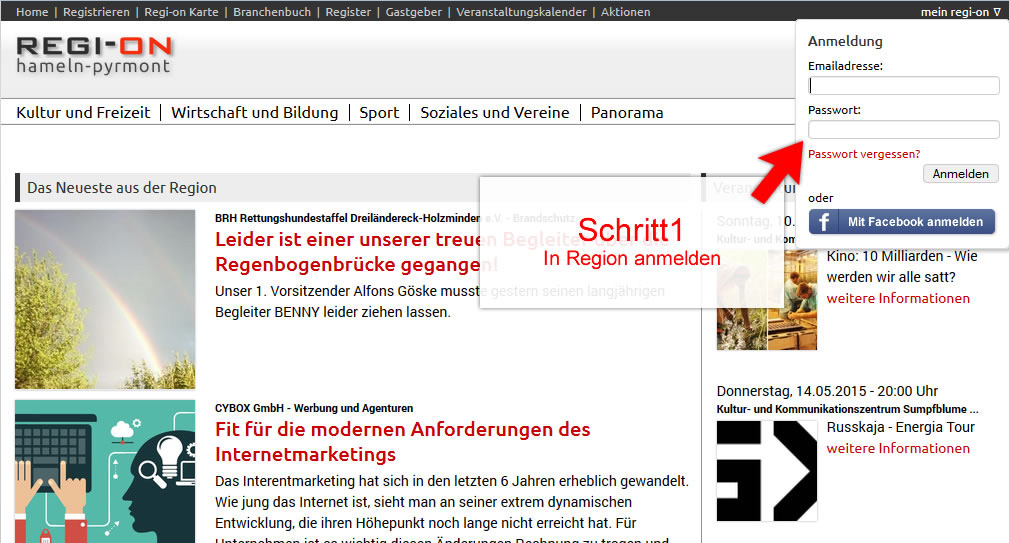Go to Soziales und Vereine section
1009x543 pixels.
494,112
